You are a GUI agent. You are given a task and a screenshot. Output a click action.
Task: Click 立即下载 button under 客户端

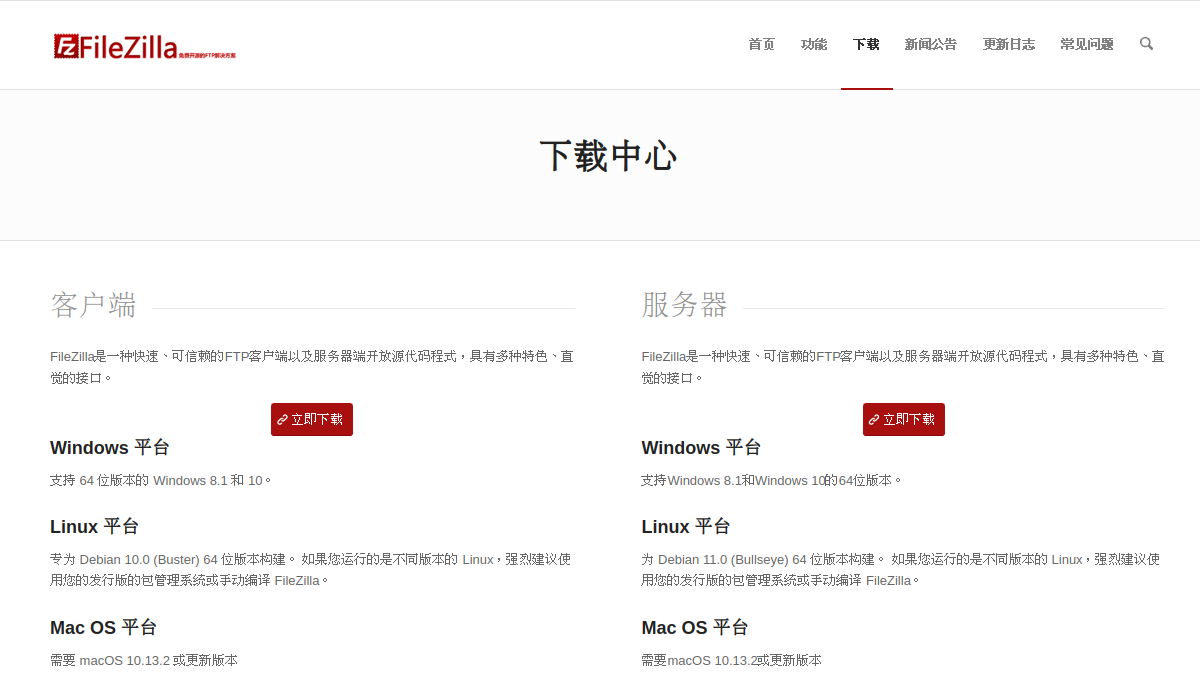pos(312,419)
